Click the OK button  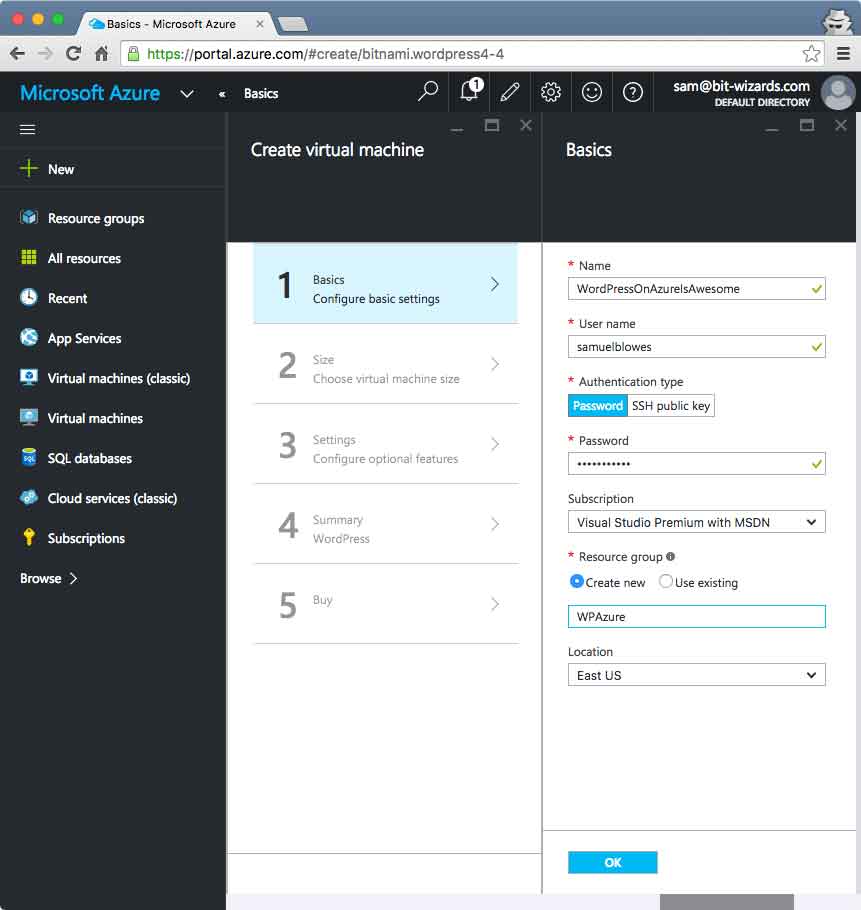[613, 862]
